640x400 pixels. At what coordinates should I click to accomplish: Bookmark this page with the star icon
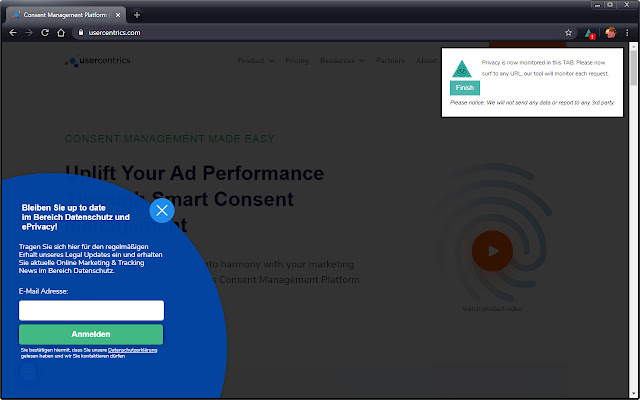568,33
